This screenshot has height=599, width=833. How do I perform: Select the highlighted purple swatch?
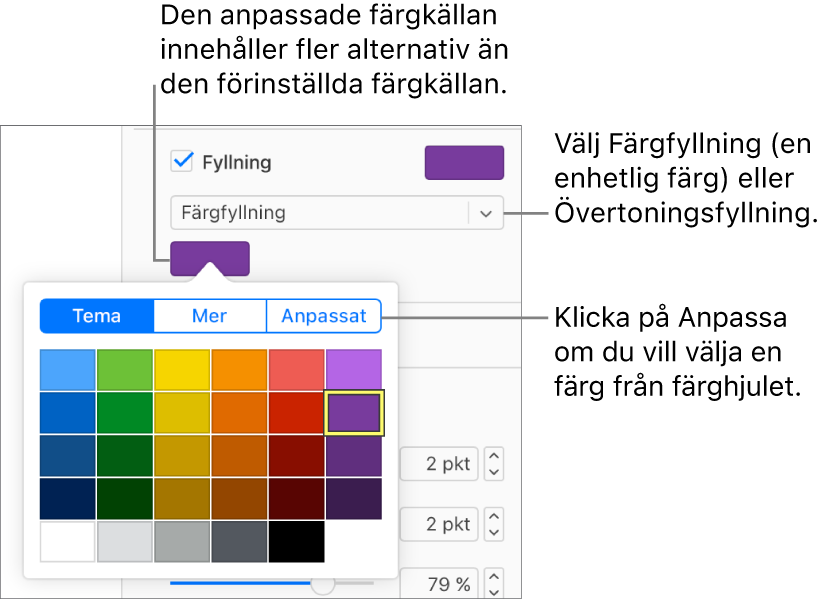(x=353, y=412)
